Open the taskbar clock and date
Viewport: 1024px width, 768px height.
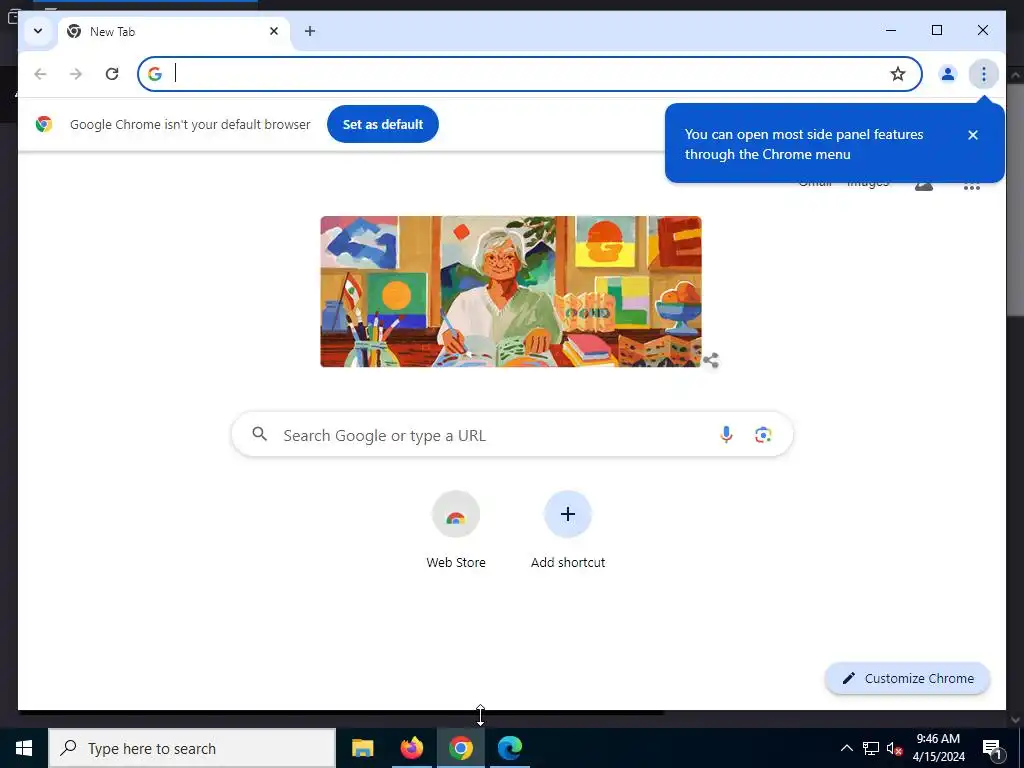coord(938,748)
